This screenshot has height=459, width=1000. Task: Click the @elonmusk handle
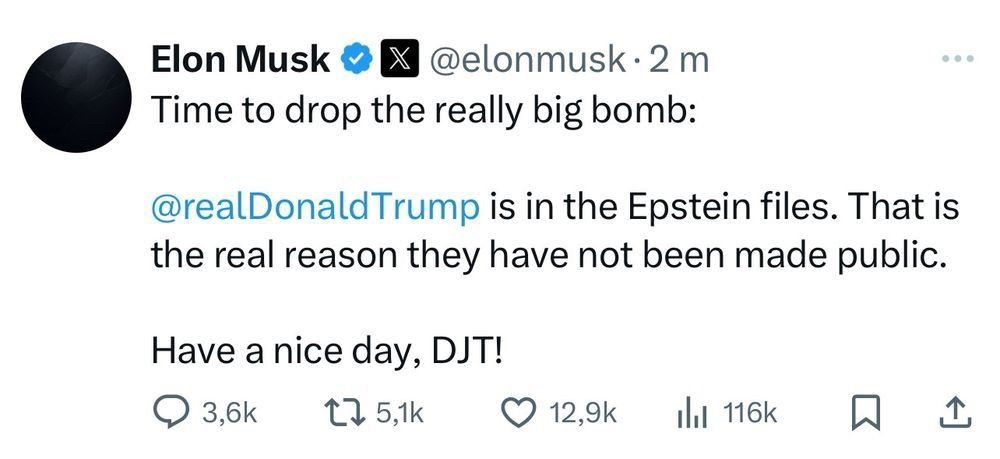pyautogui.click(x=529, y=60)
